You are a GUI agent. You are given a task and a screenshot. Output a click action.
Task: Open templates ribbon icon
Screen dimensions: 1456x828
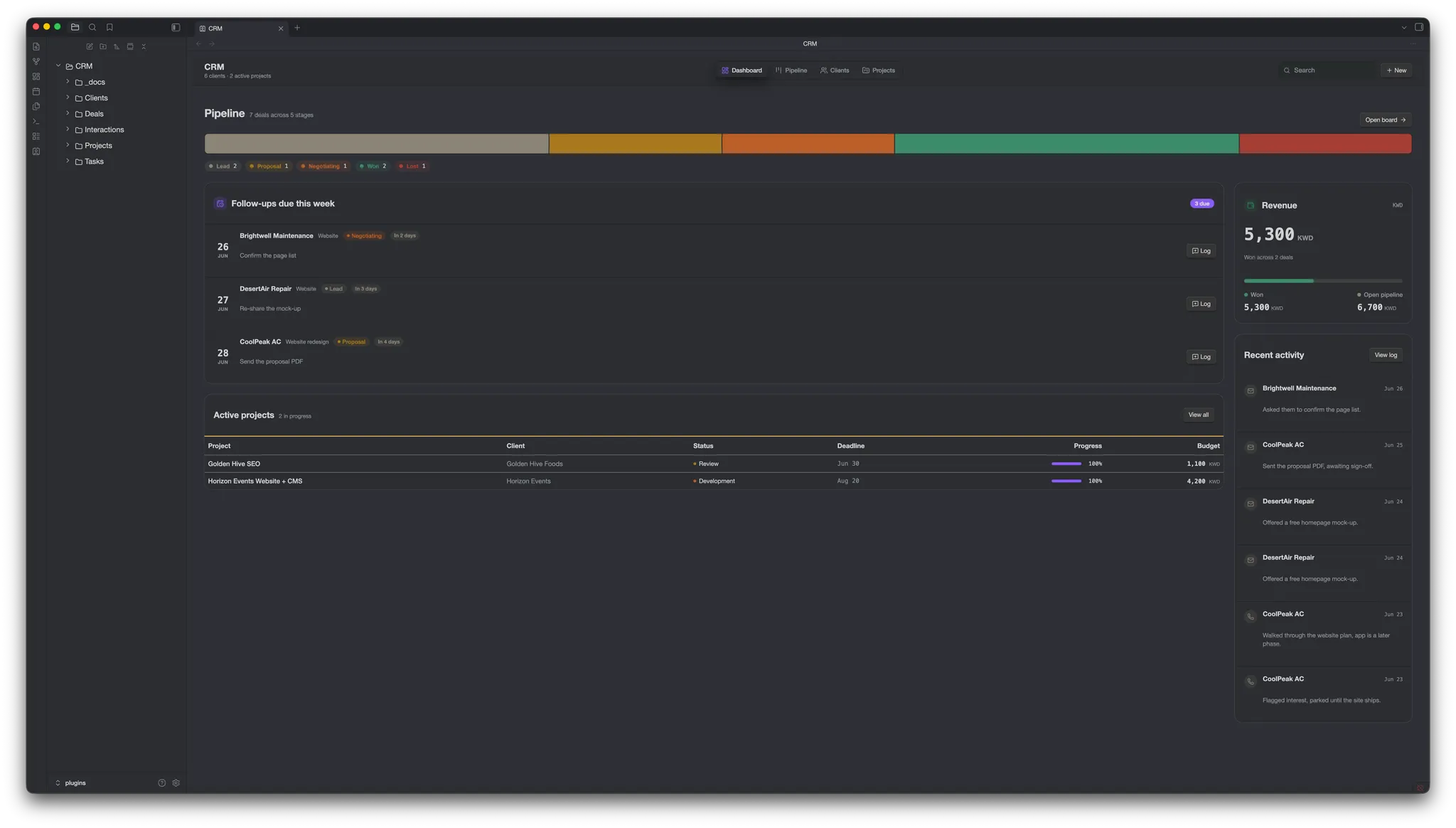36,106
